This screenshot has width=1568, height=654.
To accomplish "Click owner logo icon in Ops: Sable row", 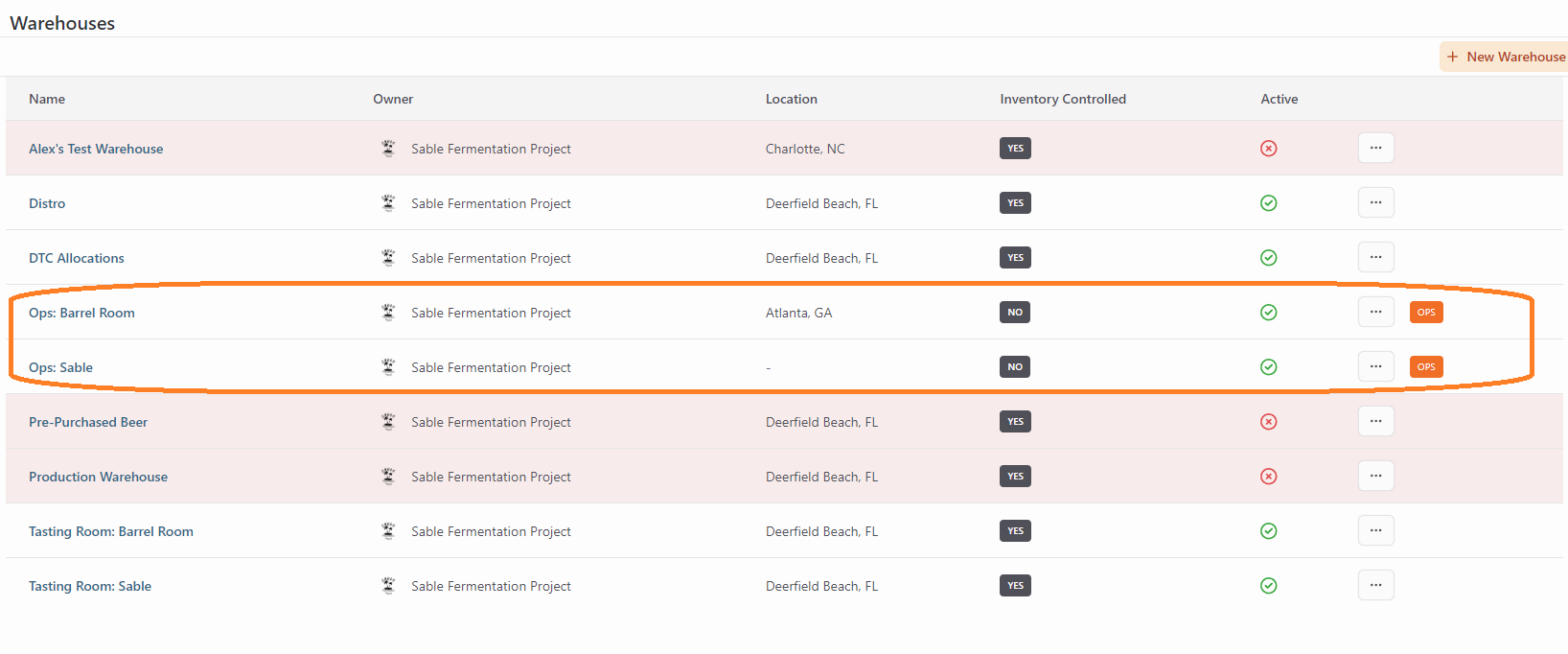I will [x=388, y=366].
